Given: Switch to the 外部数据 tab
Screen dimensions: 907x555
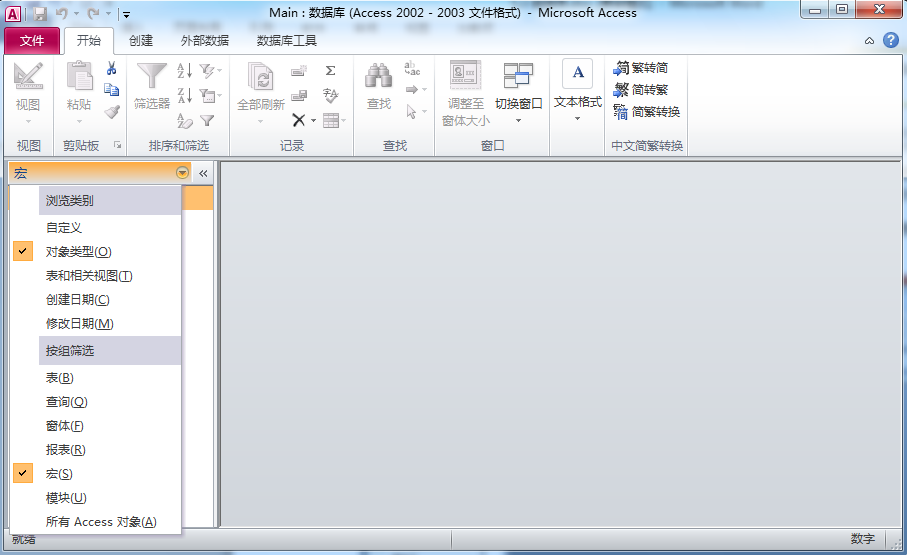Looking at the screenshot, I should pos(205,41).
